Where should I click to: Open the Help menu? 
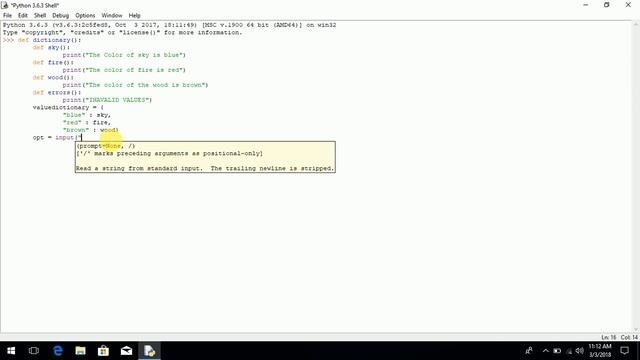click(134, 16)
